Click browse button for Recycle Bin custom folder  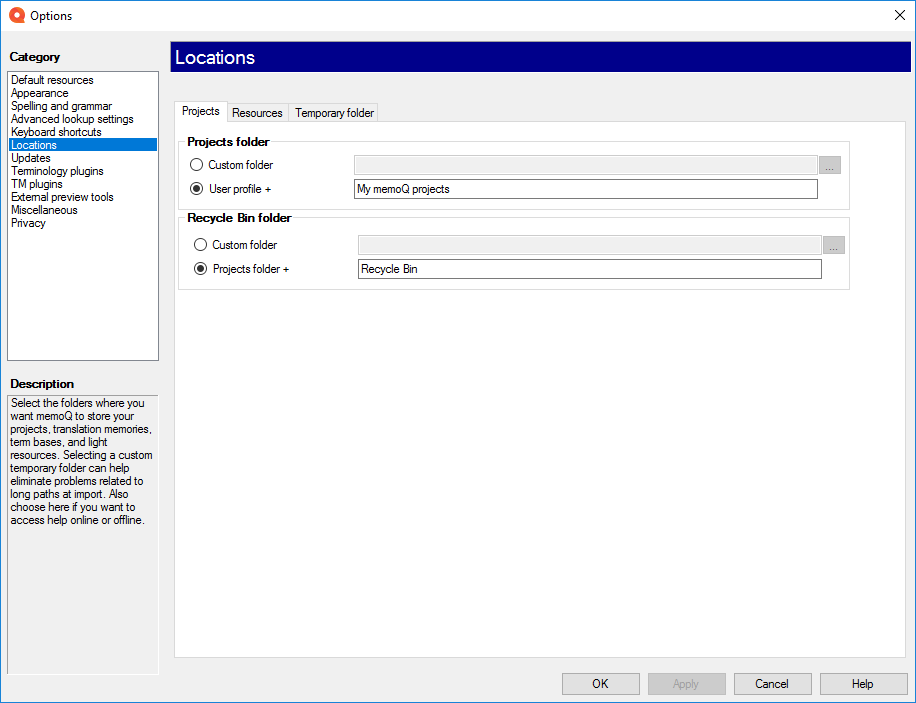coord(833,245)
